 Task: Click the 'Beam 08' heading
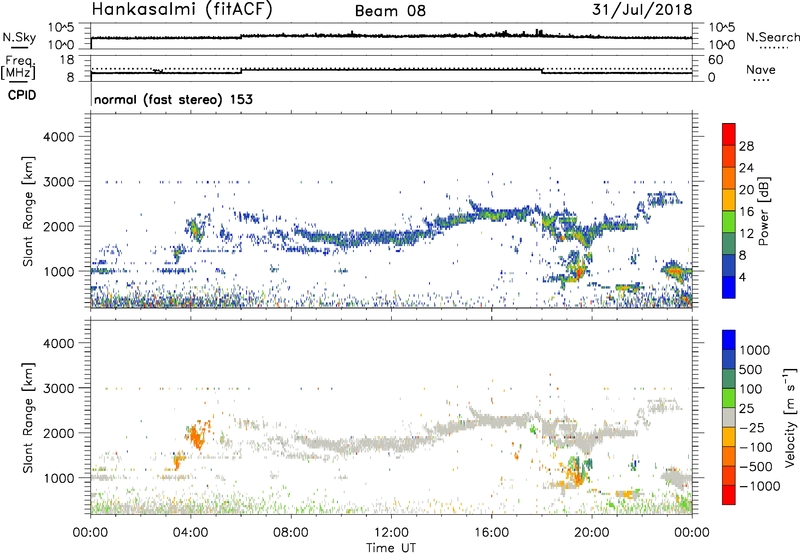click(390, 11)
